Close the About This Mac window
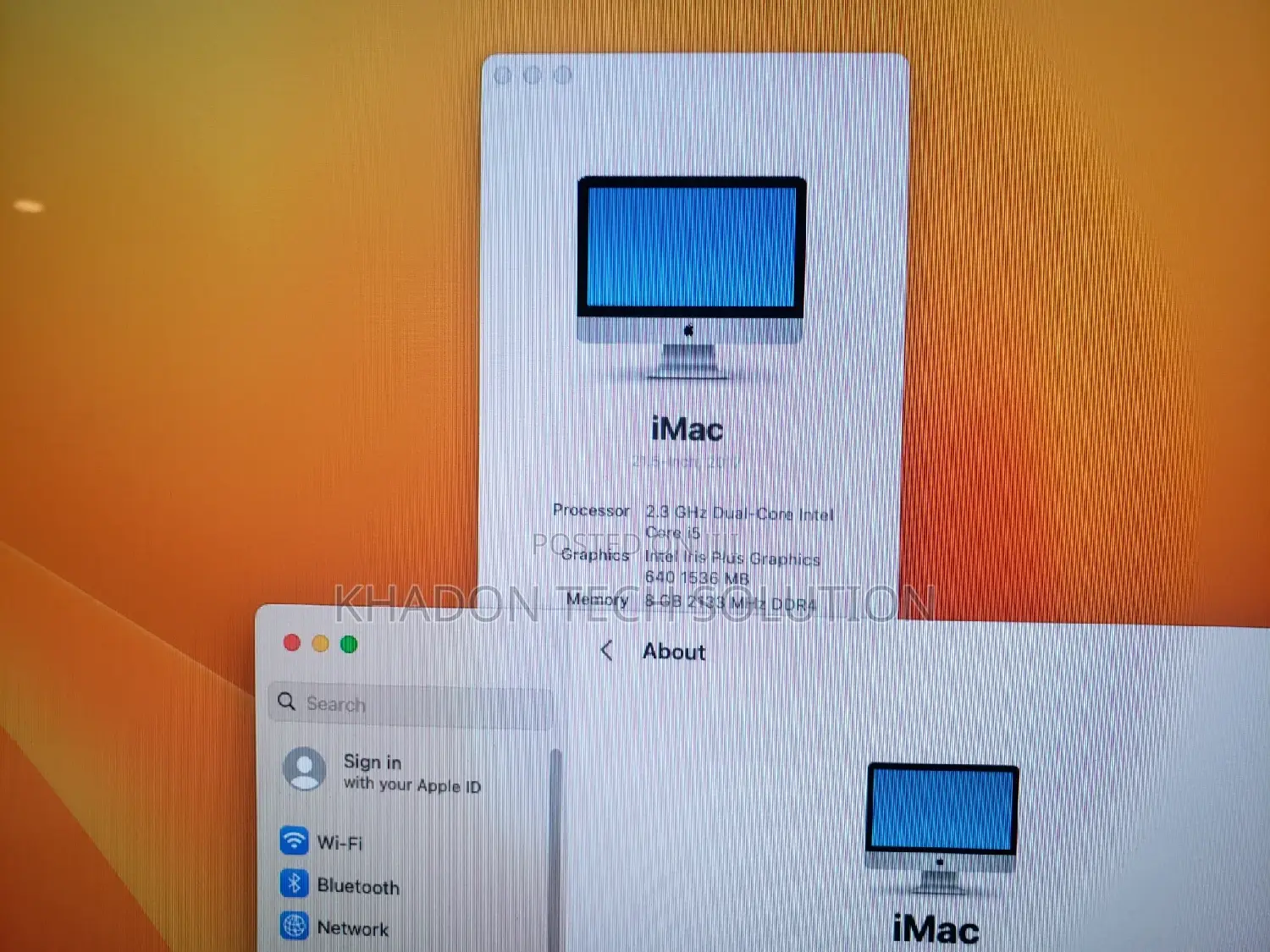The width and height of the screenshot is (1270, 952). tap(502, 75)
